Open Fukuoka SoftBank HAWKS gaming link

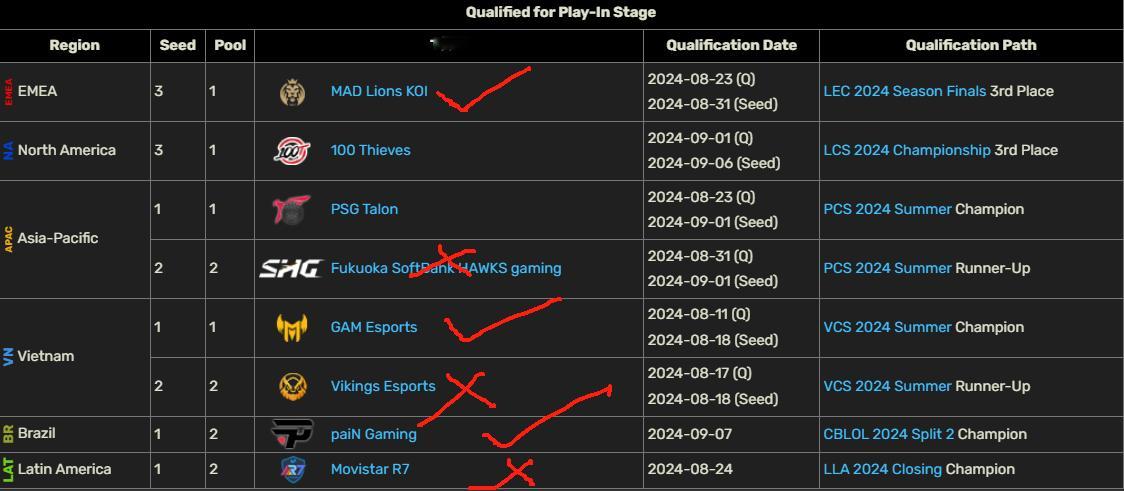coord(446,268)
